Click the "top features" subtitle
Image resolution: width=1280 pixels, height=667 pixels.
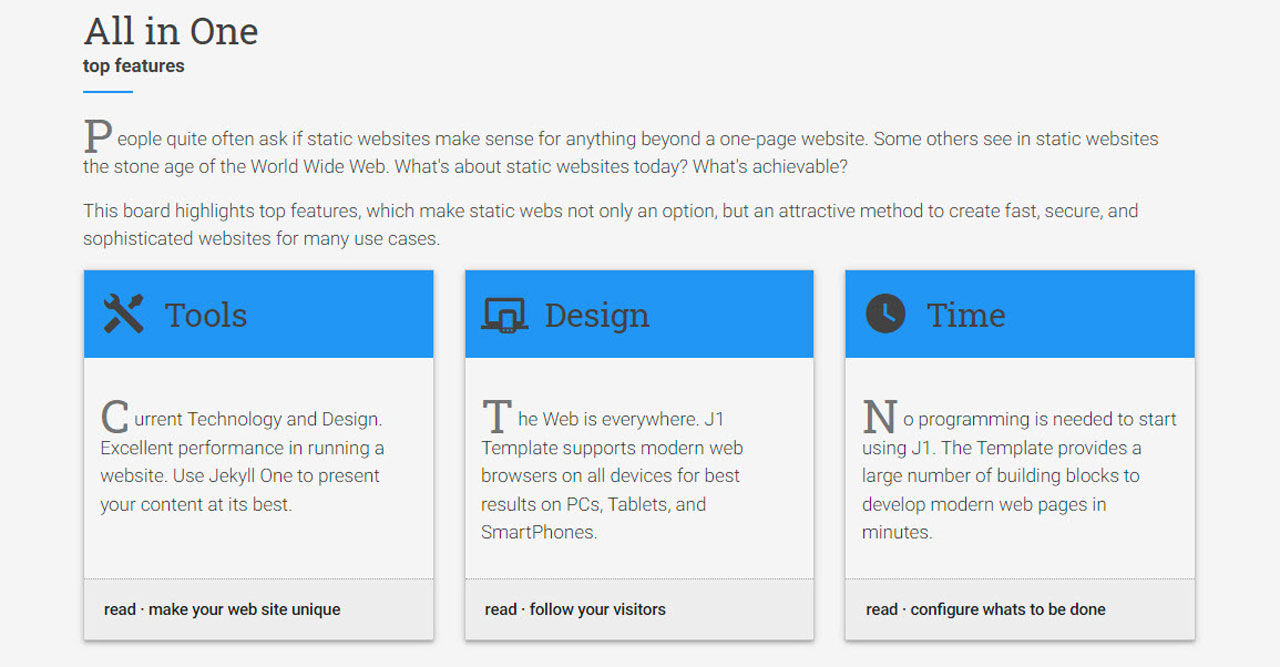click(134, 66)
